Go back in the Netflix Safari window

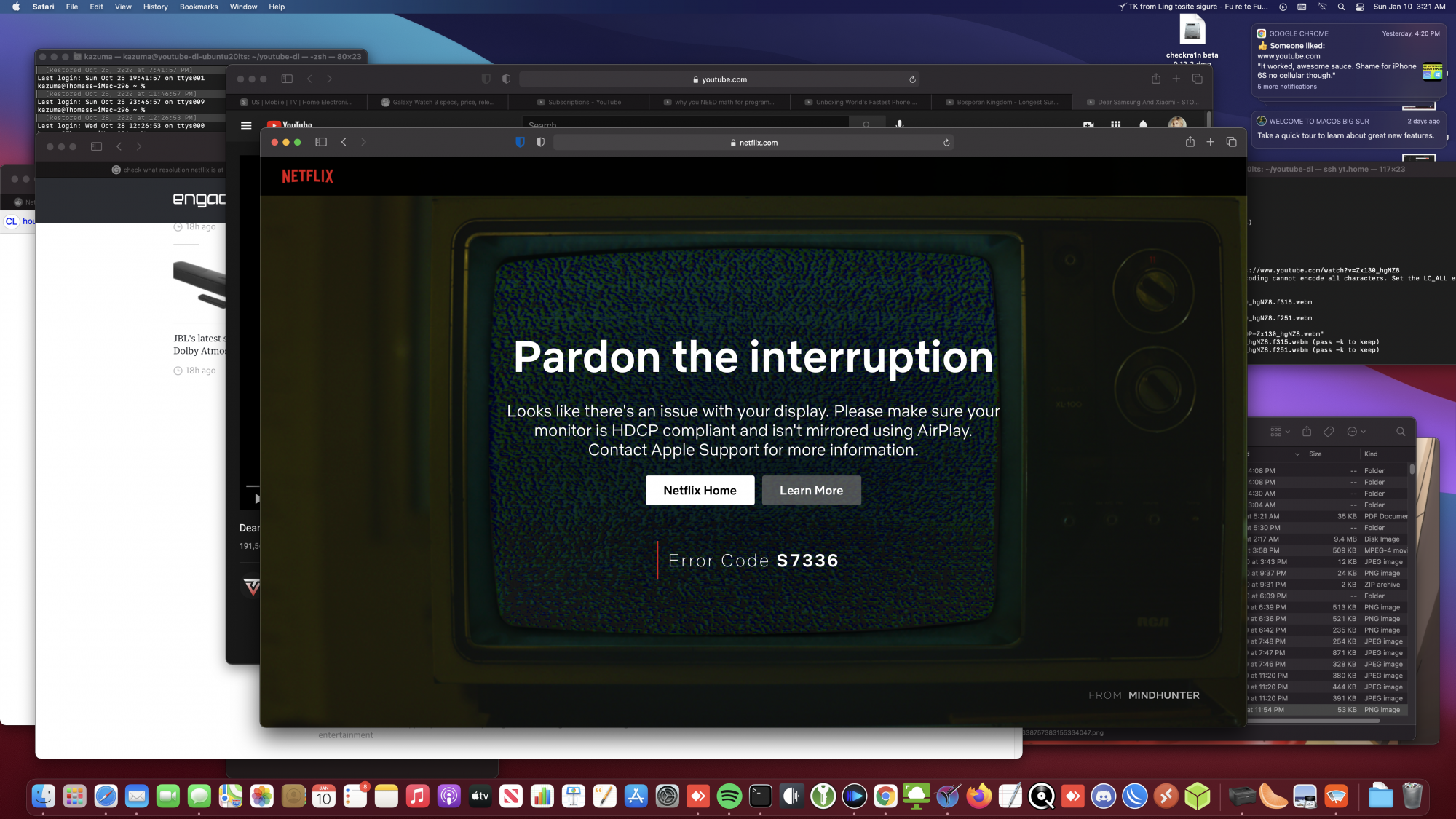tap(344, 142)
